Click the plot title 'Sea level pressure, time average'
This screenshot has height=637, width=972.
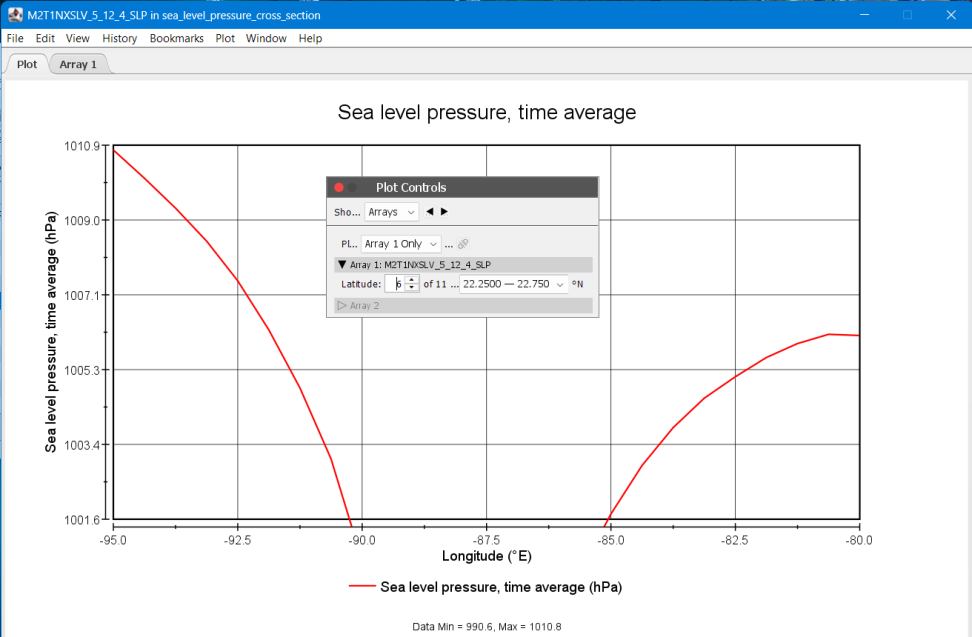coord(487,112)
